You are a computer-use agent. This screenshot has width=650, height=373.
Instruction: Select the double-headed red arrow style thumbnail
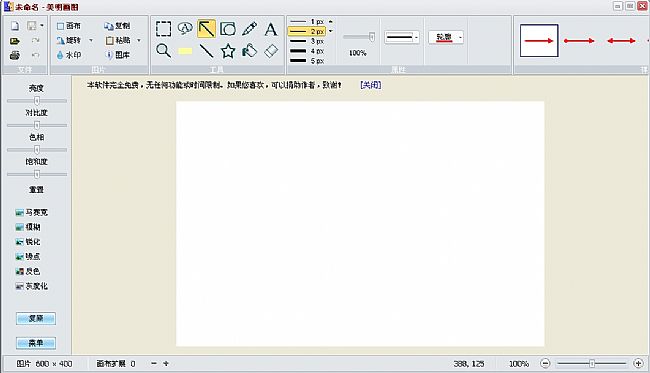pyautogui.click(x=621, y=41)
